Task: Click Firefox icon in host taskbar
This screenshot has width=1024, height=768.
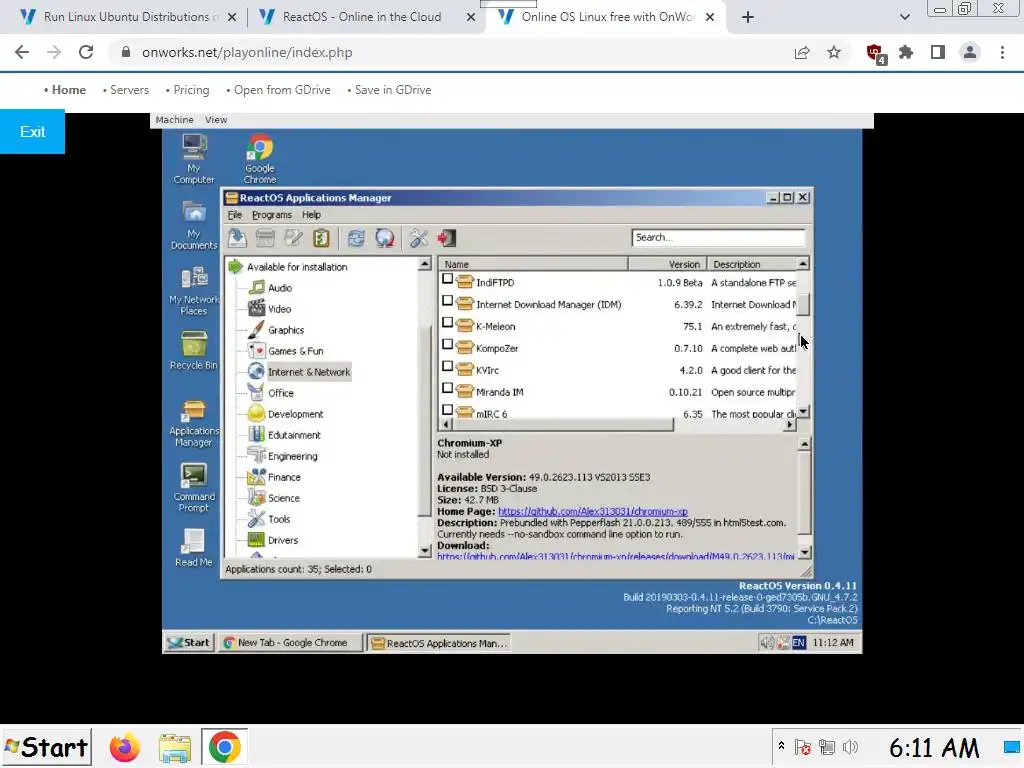Action: click(125, 747)
